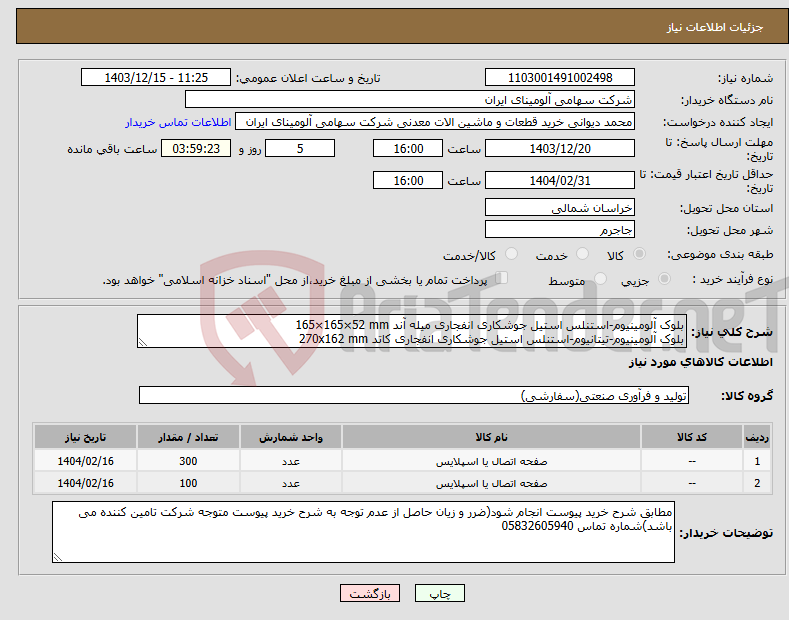Click the price validity date 1404/02/31
789x620 pixels.
[560, 180]
